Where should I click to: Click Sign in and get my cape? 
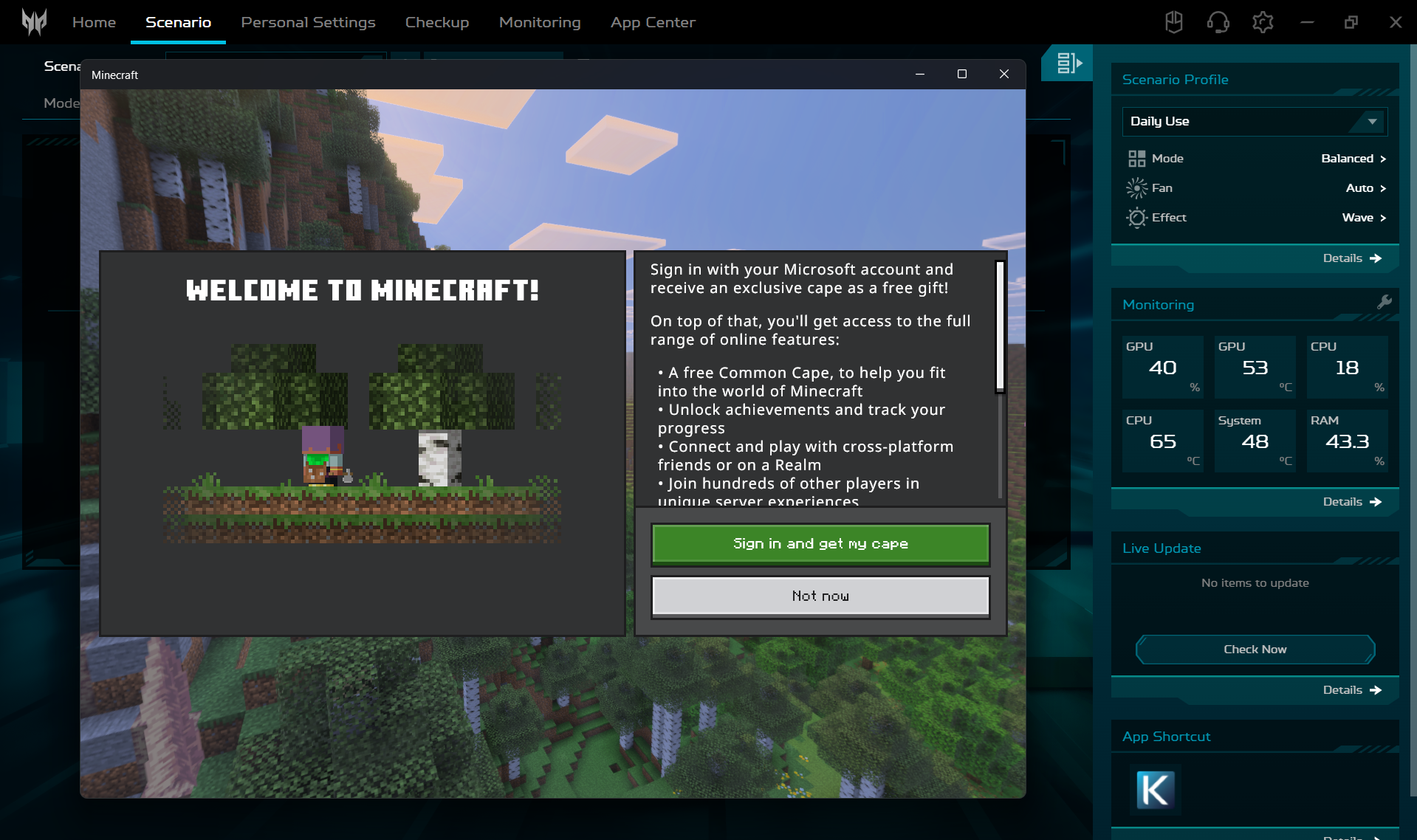click(820, 544)
